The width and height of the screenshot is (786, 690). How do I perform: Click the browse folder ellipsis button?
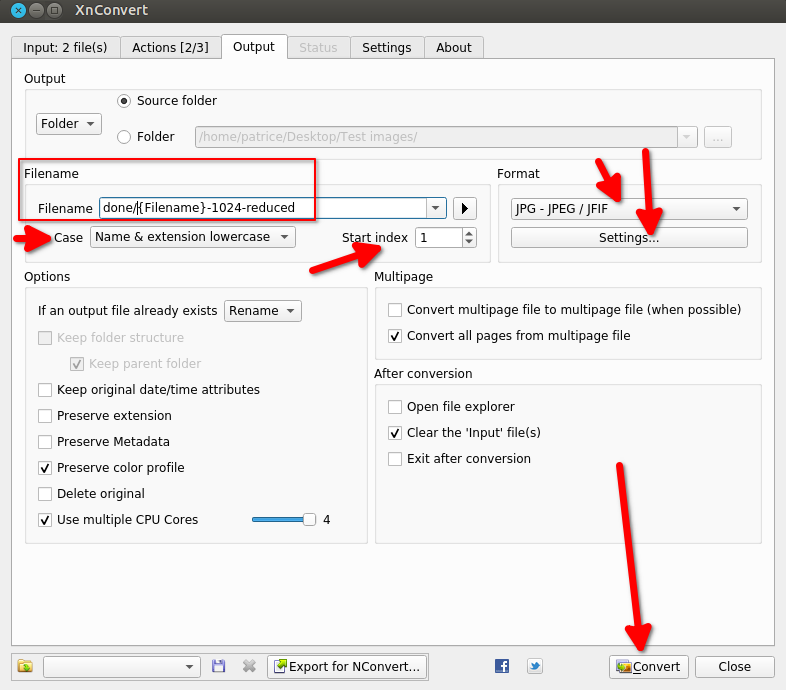pyautogui.click(x=717, y=137)
